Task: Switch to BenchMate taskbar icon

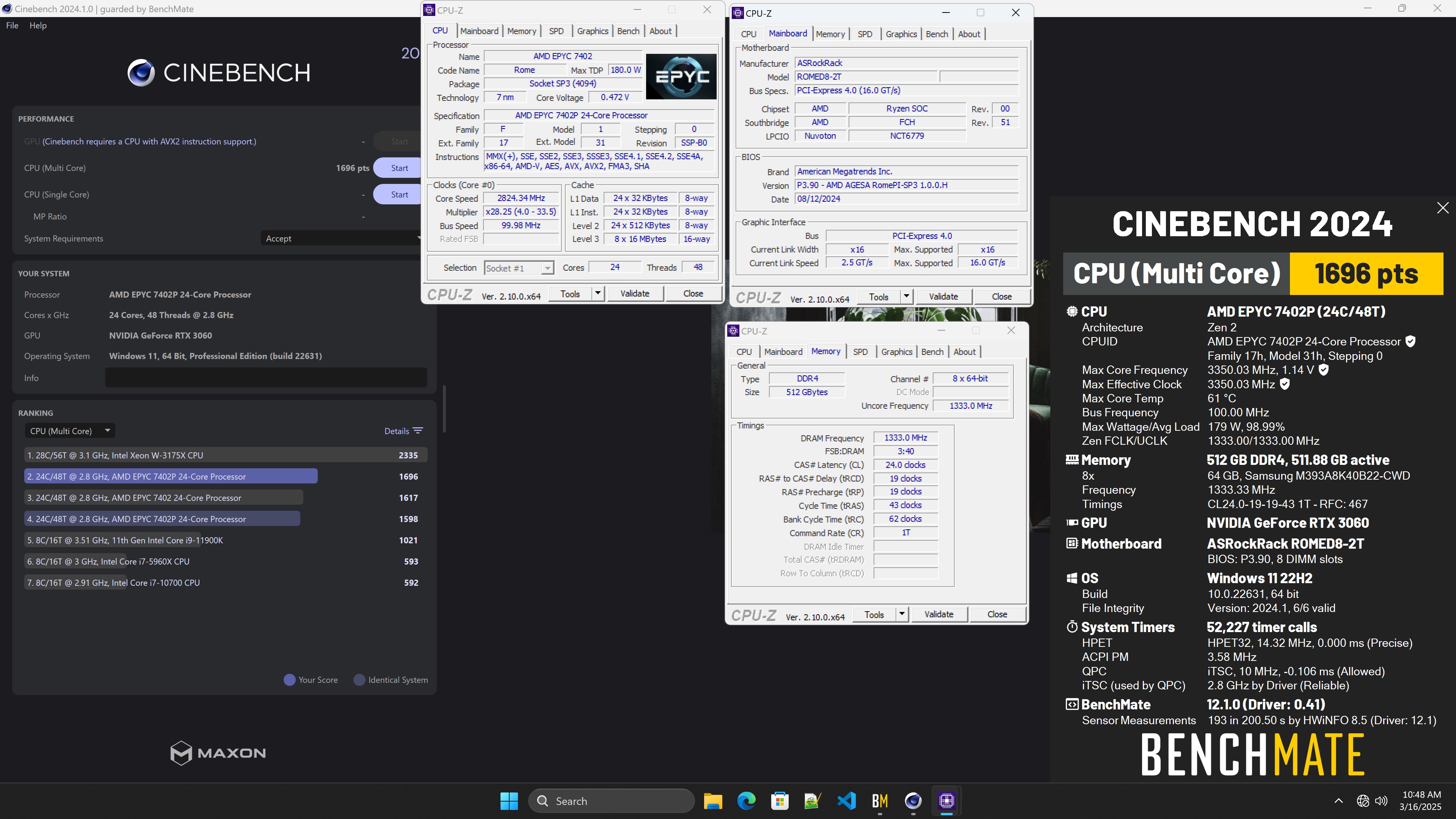Action: [880, 801]
